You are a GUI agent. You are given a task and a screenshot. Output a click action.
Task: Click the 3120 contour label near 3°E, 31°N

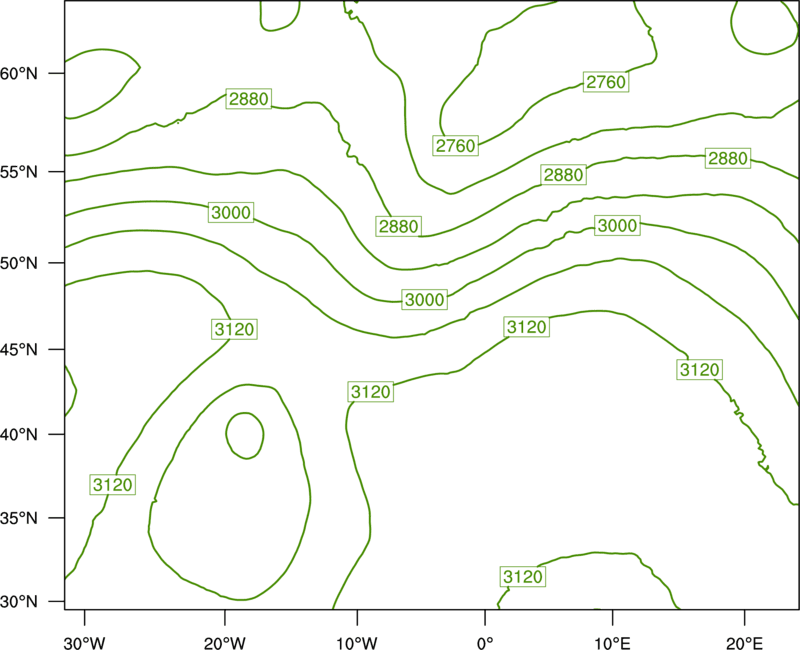pos(523,577)
